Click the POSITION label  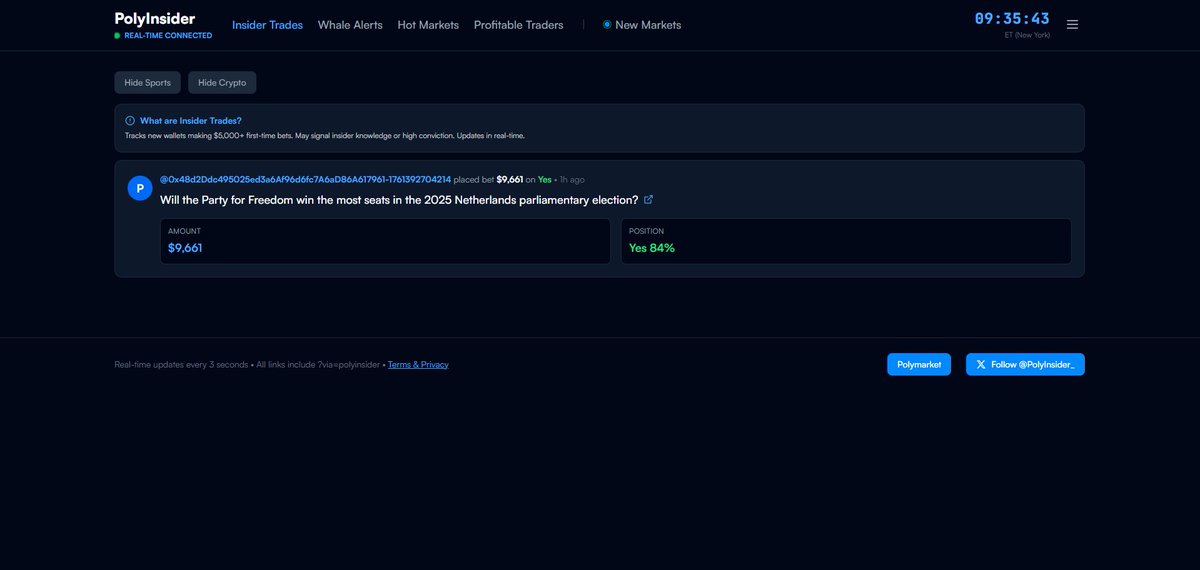[646, 231]
